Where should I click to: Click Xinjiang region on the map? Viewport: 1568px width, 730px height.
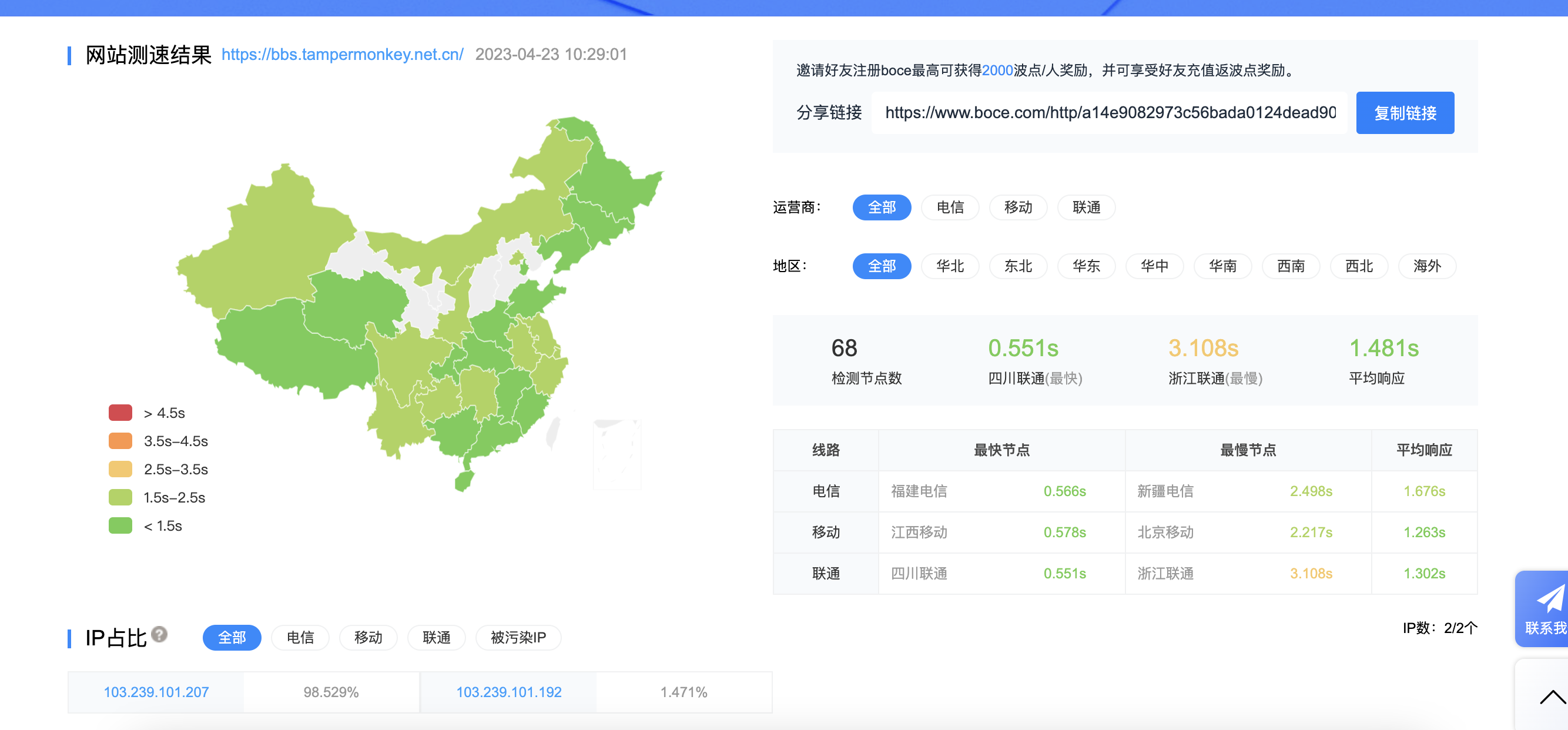(x=268, y=243)
